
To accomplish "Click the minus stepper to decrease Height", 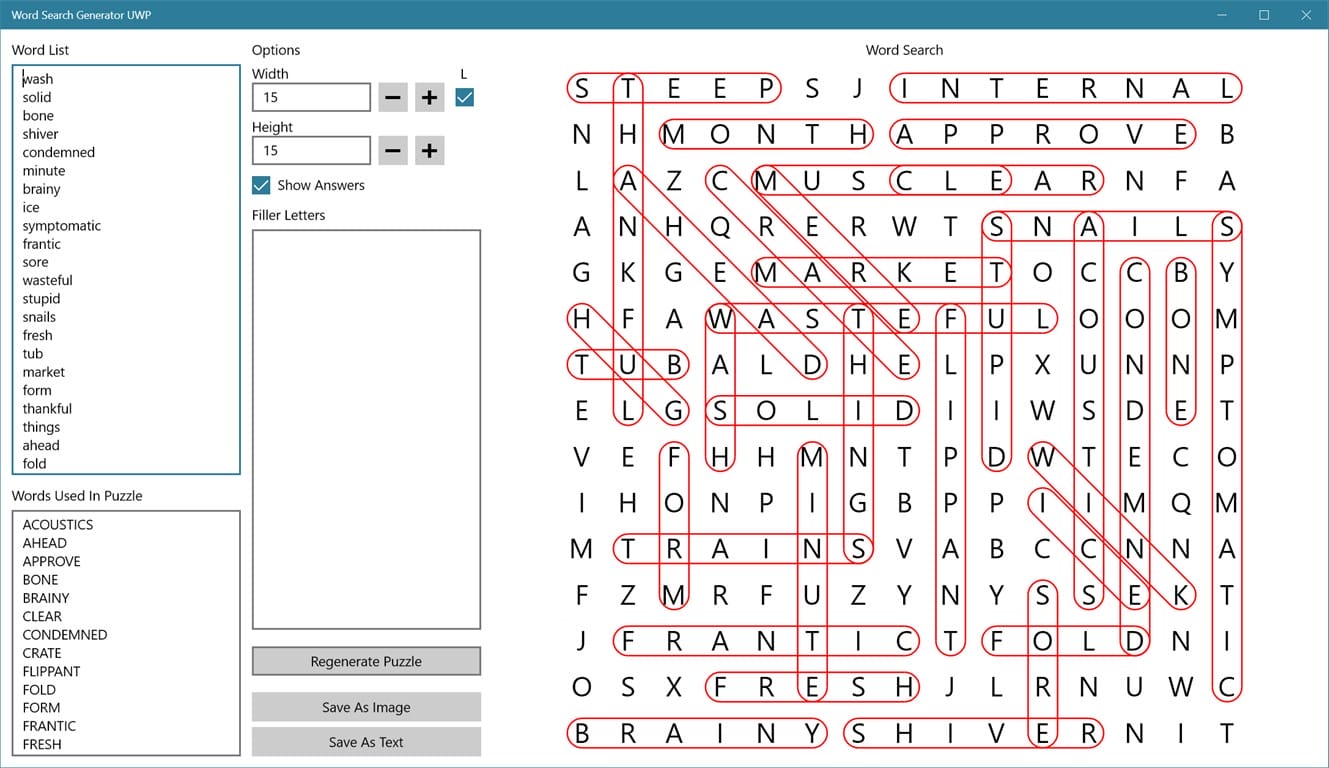I will pyautogui.click(x=392, y=150).
